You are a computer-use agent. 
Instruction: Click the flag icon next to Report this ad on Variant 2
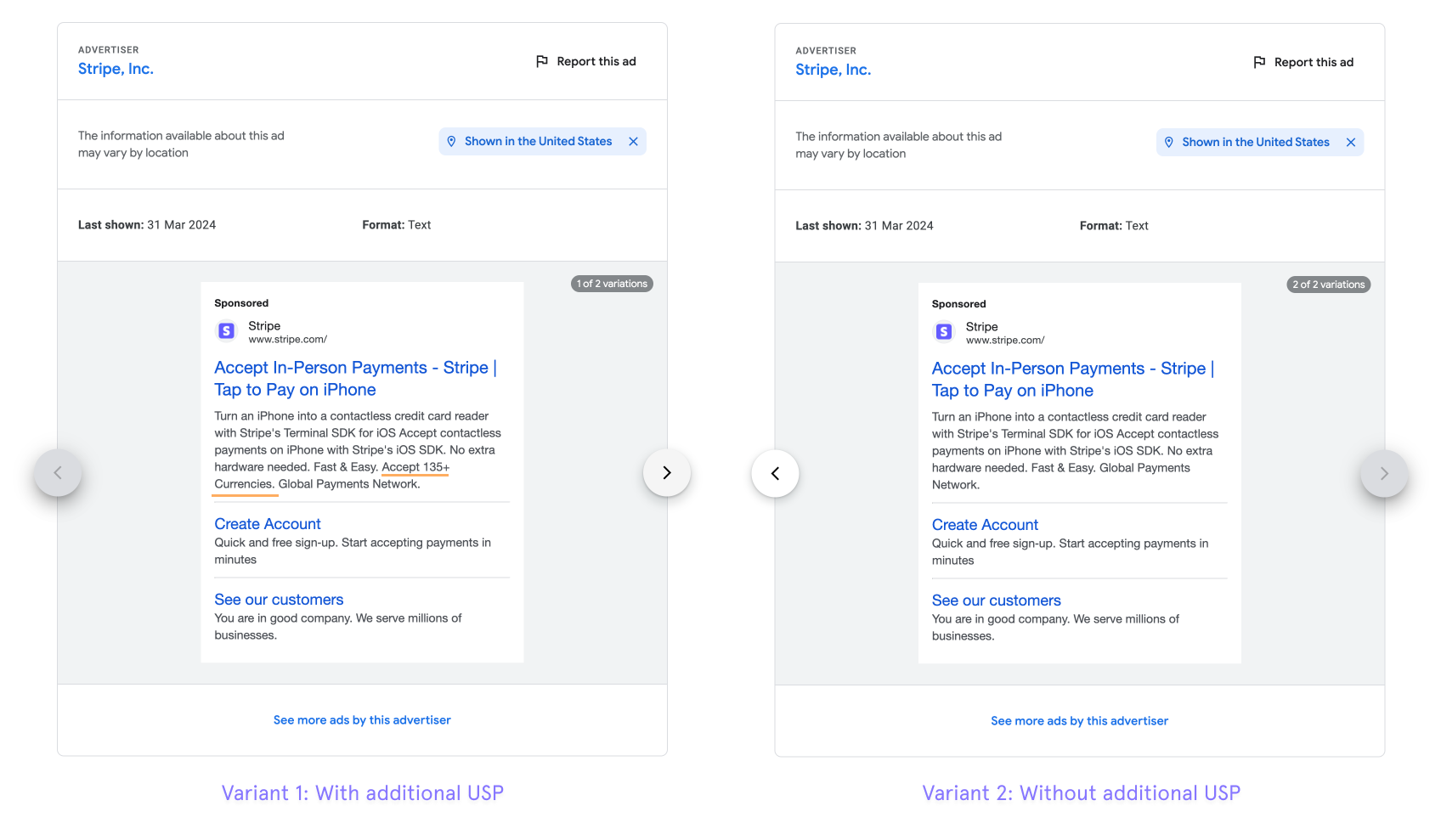point(1259,61)
